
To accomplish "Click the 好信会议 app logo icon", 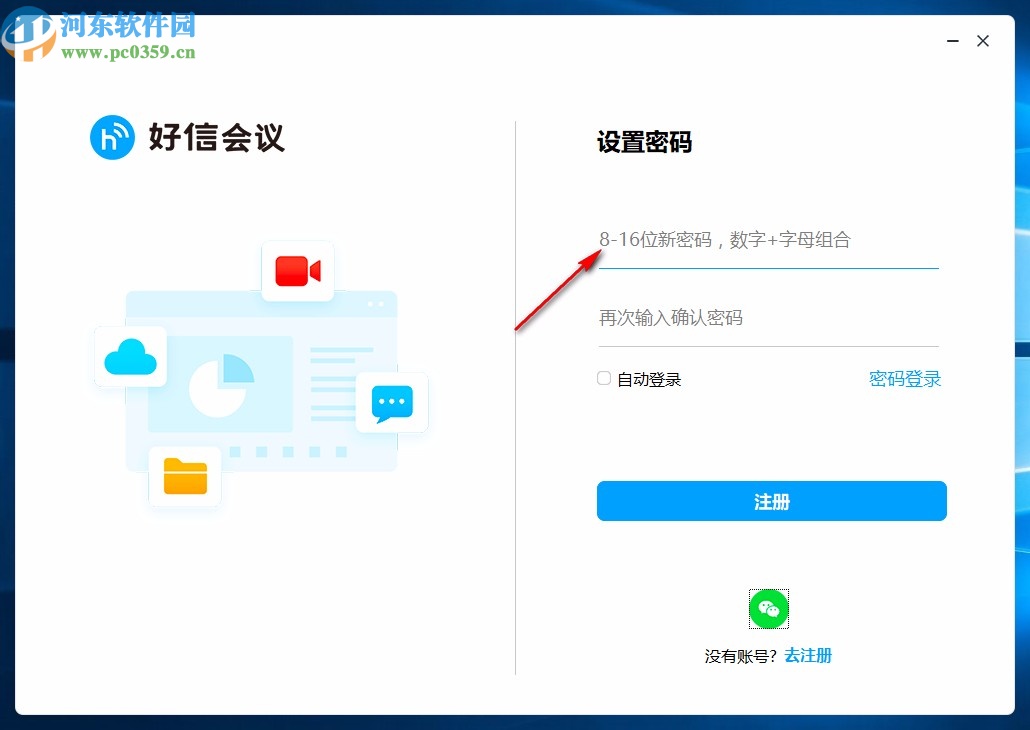I will click(112, 137).
